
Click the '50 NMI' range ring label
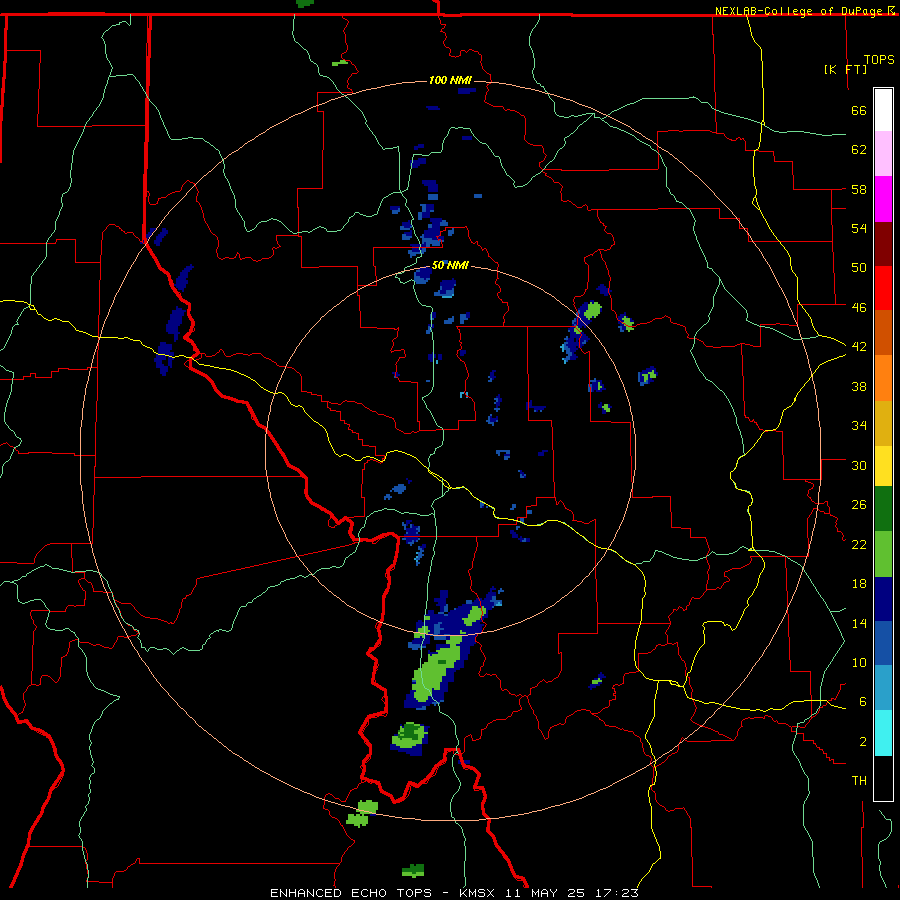(450, 265)
